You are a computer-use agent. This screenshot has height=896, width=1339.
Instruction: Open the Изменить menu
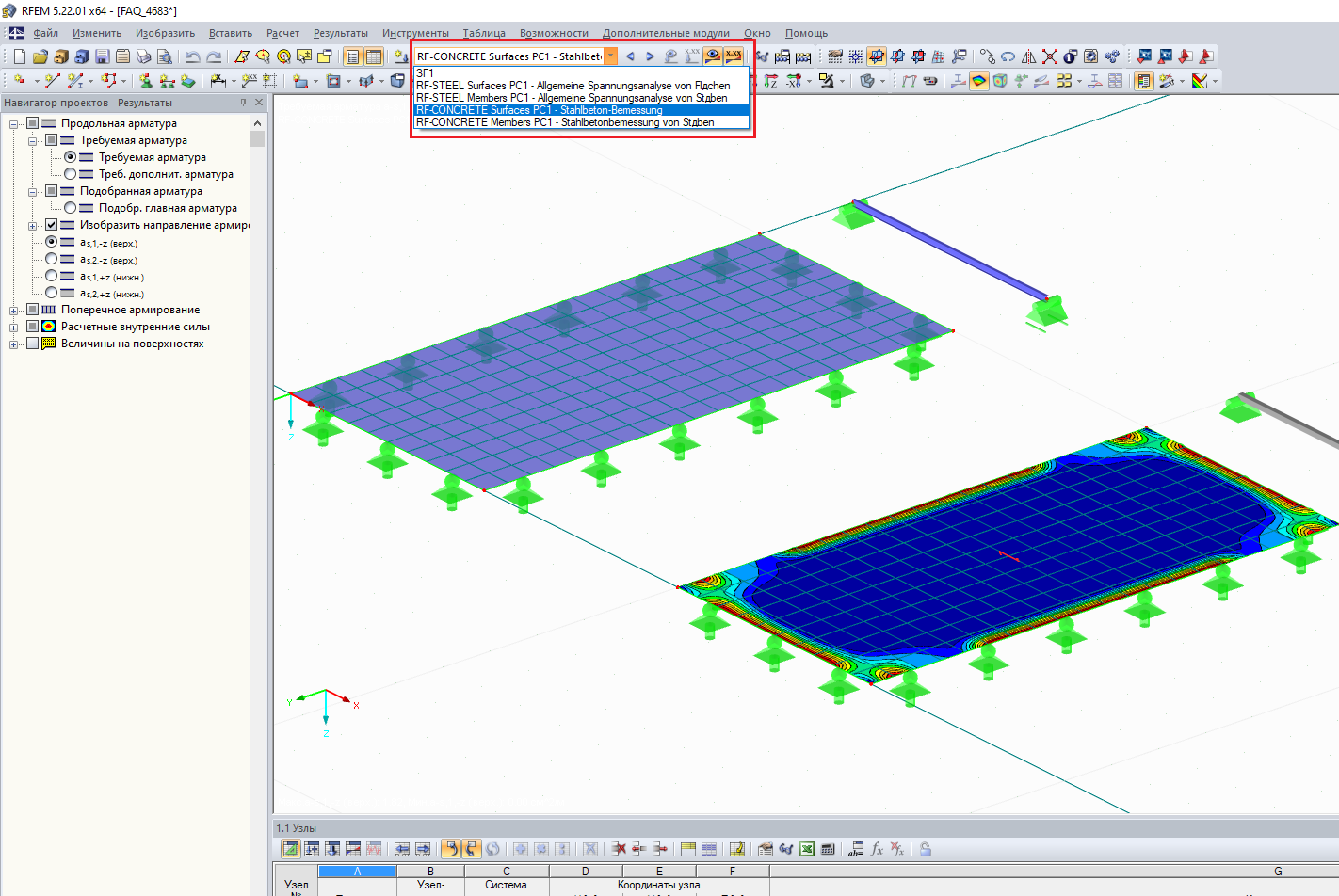(97, 33)
